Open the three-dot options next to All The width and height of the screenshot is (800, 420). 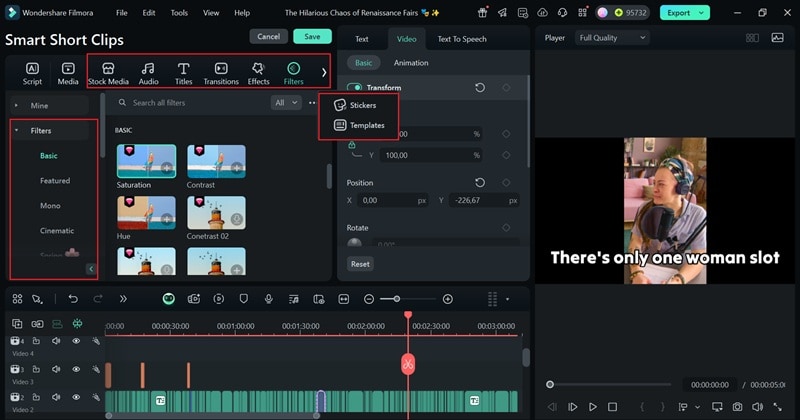point(312,103)
